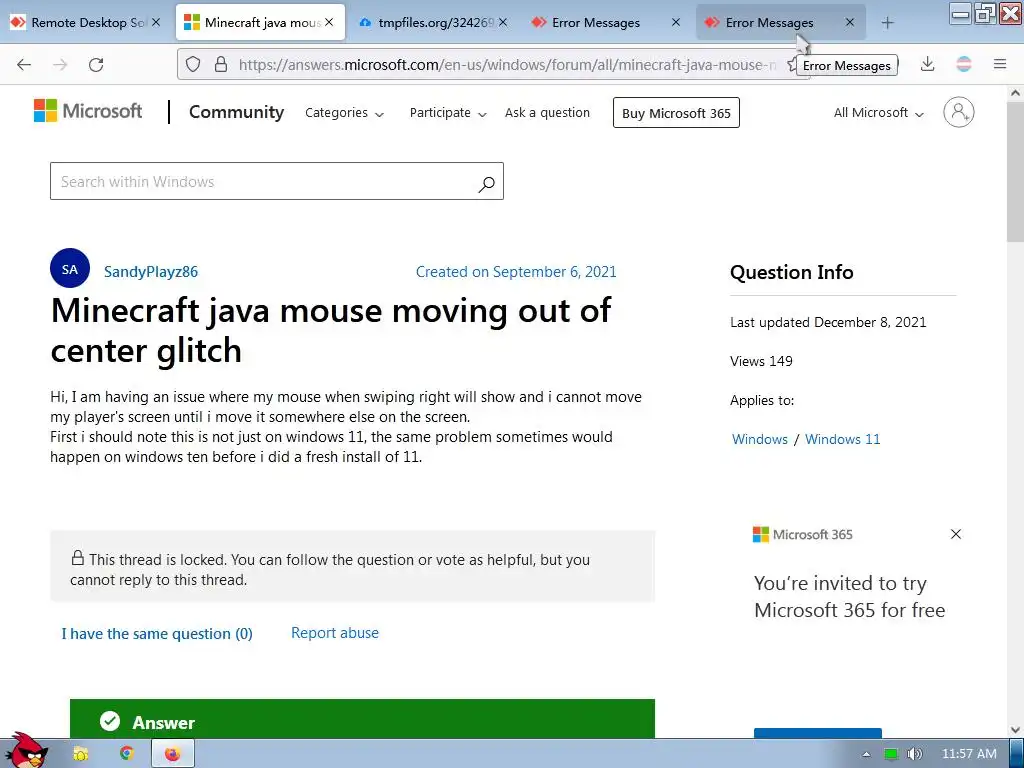The width and height of the screenshot is (1024, 768).
Task: Show hidden tray icons arrow
Action: (866, 754)
